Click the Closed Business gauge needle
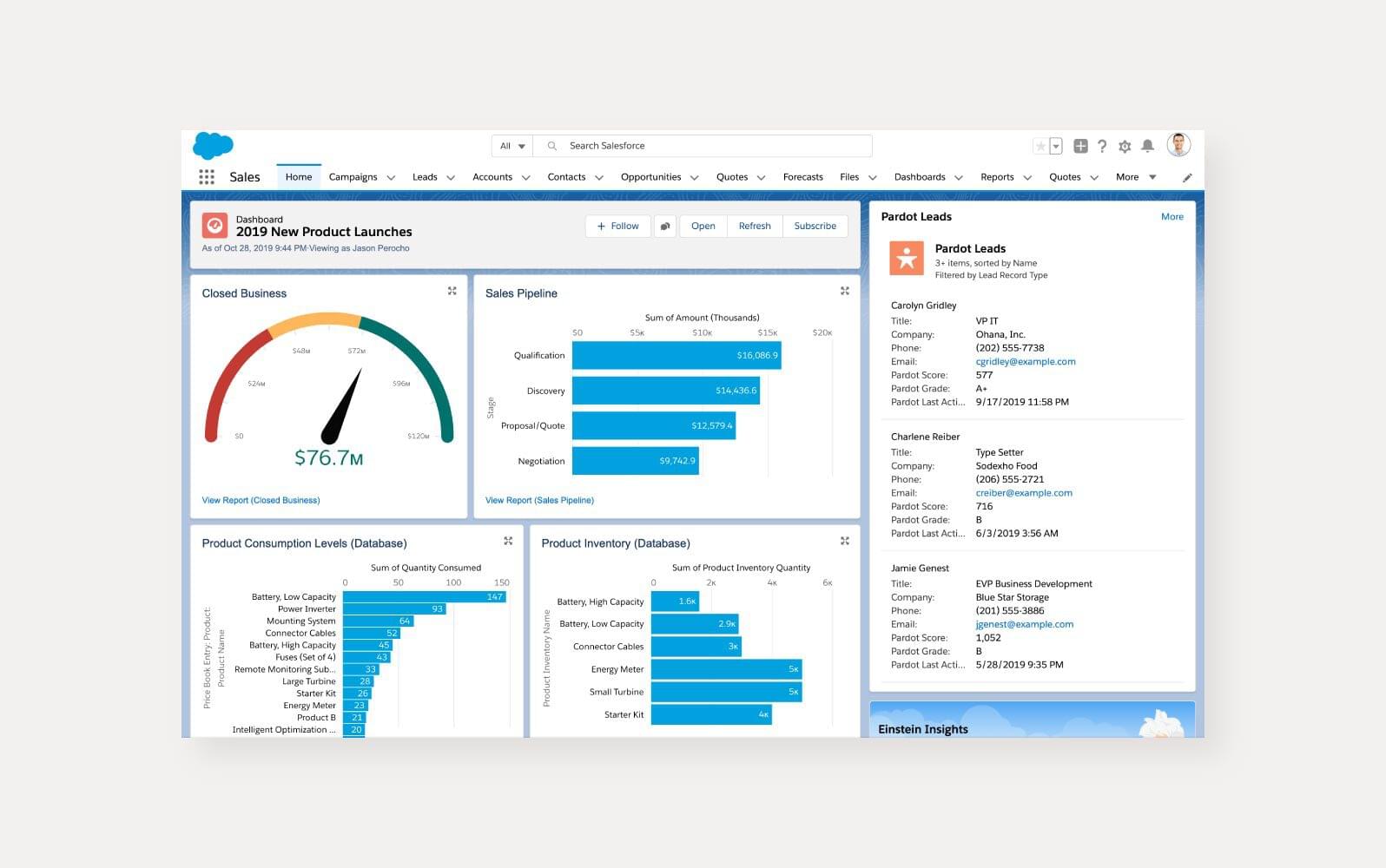 click(342, 405)
